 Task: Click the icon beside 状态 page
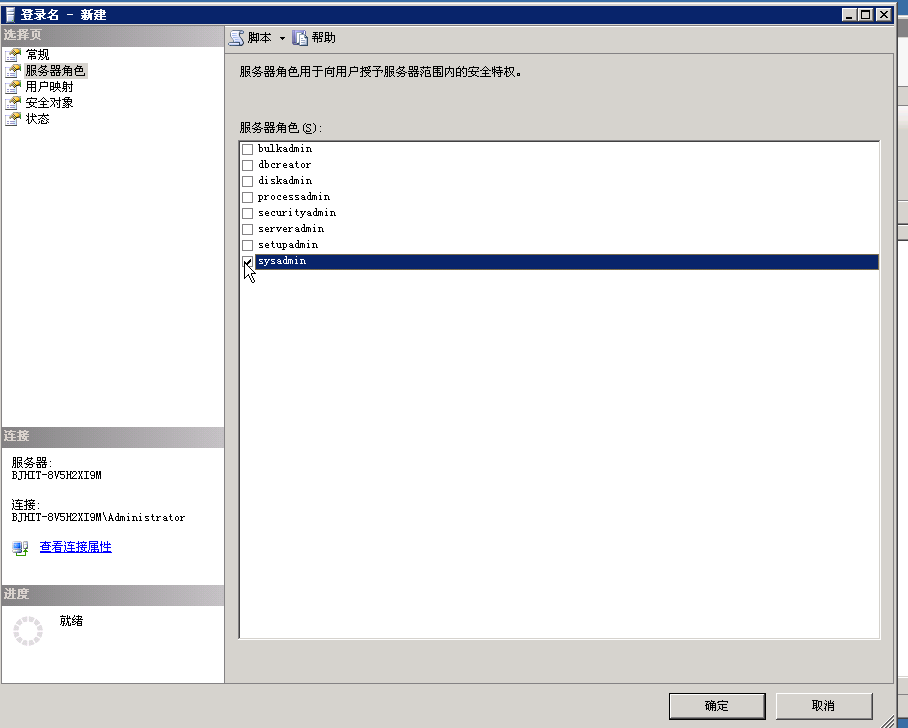(x=13, y=119)
